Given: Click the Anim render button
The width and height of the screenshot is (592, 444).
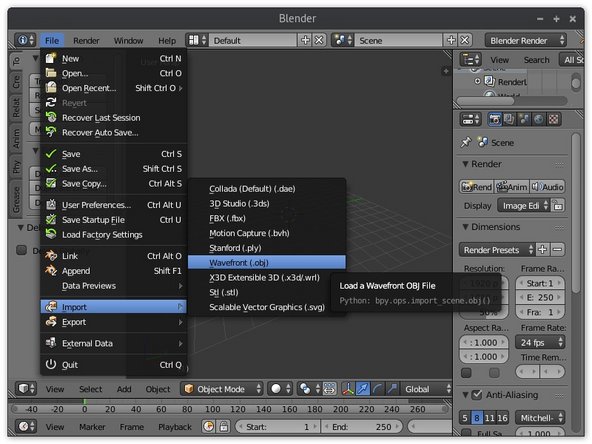Looking at the screenshot, I should click(x=512, y=187).
